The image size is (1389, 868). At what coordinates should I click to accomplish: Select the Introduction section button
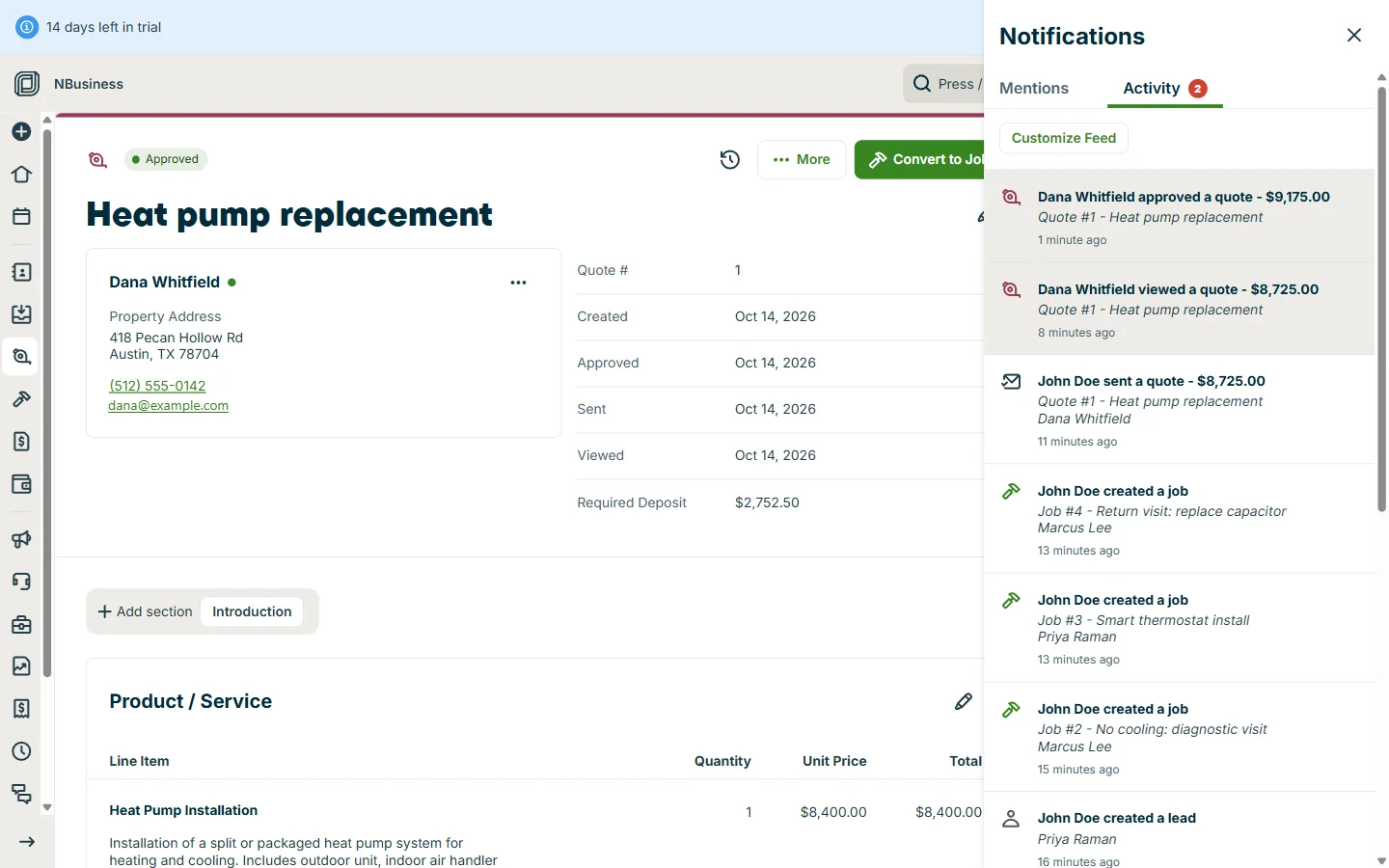coord(252,611)
